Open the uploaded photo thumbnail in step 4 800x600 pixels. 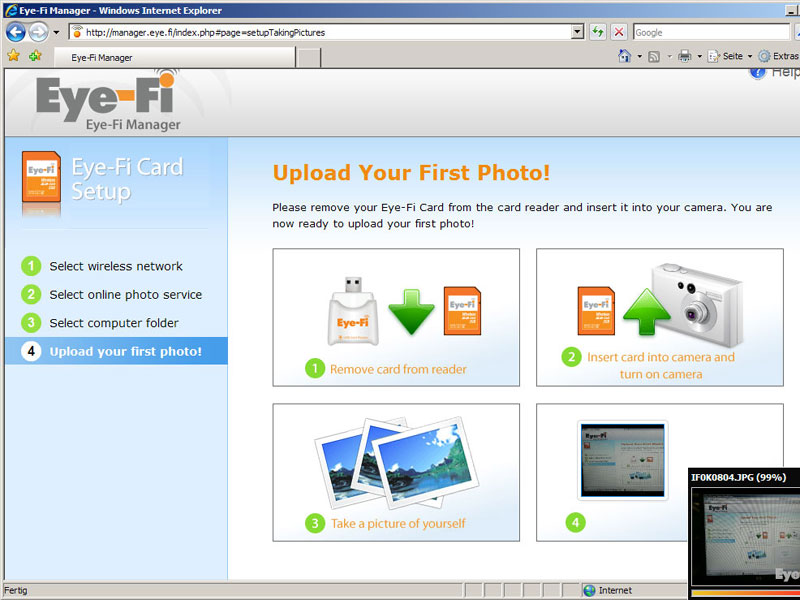[x=622, y=460]
